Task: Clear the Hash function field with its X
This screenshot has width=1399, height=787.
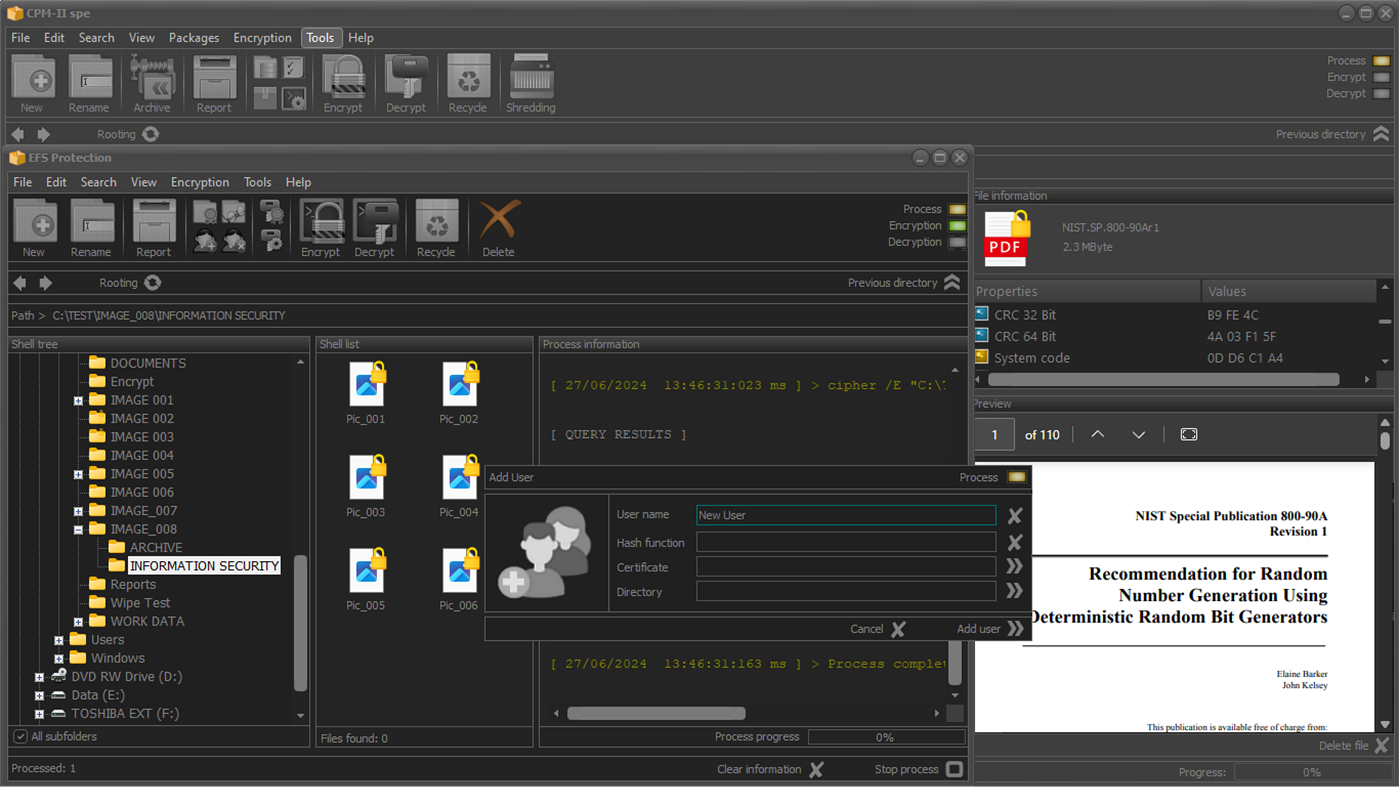Action: pyautogui.click(x=1015, y=542)
